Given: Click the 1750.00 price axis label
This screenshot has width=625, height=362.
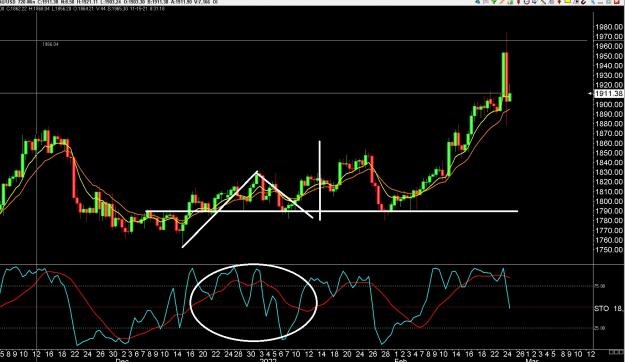Looking at the screenshot, I should click(609, 250).
